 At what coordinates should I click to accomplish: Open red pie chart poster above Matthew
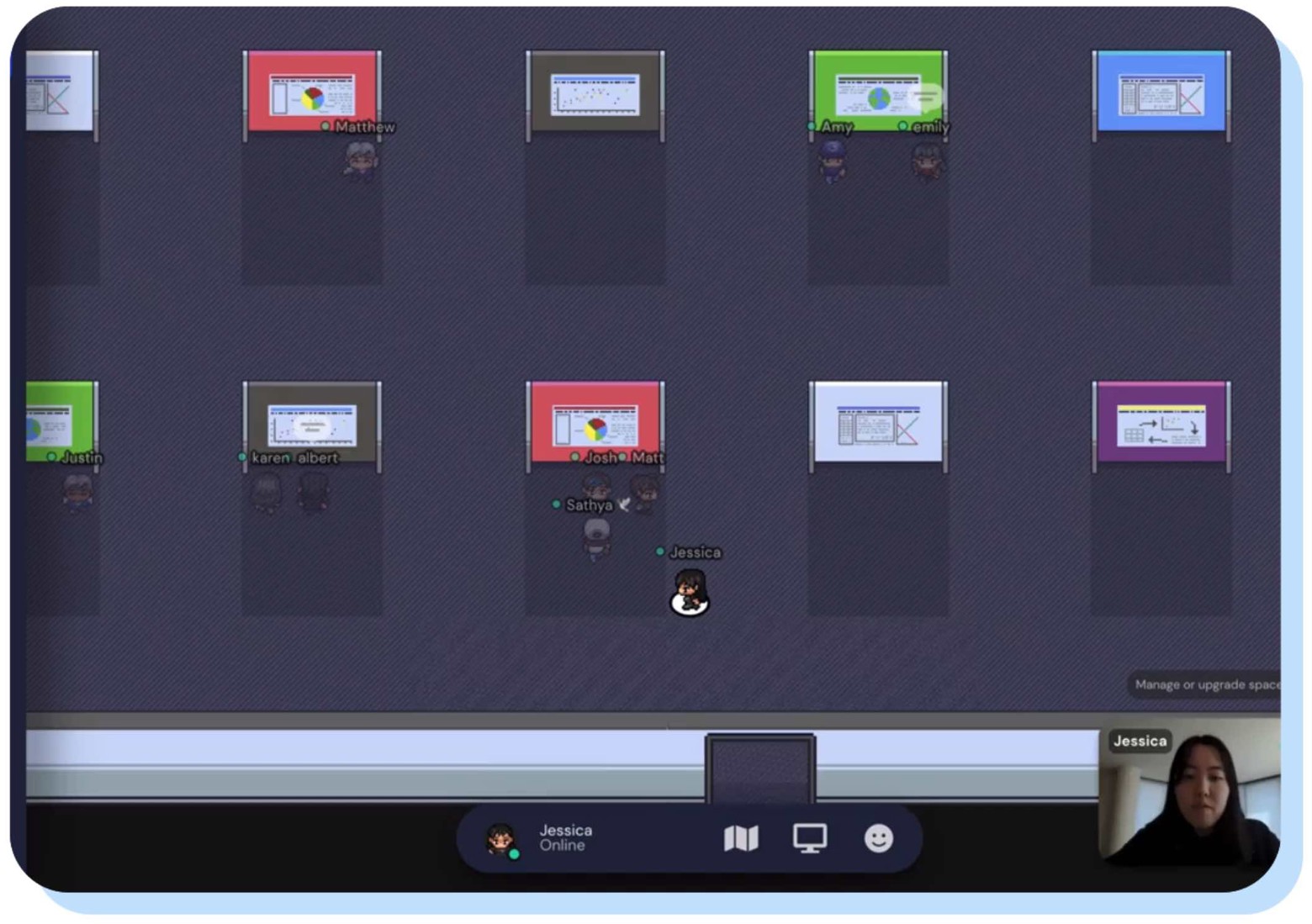click(x=312, y=94)
